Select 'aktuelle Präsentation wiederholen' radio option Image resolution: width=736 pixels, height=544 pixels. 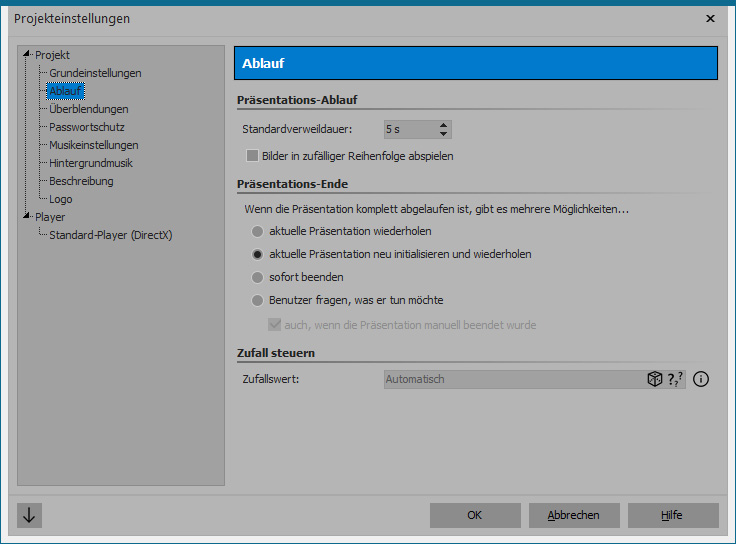pos(259,231)
